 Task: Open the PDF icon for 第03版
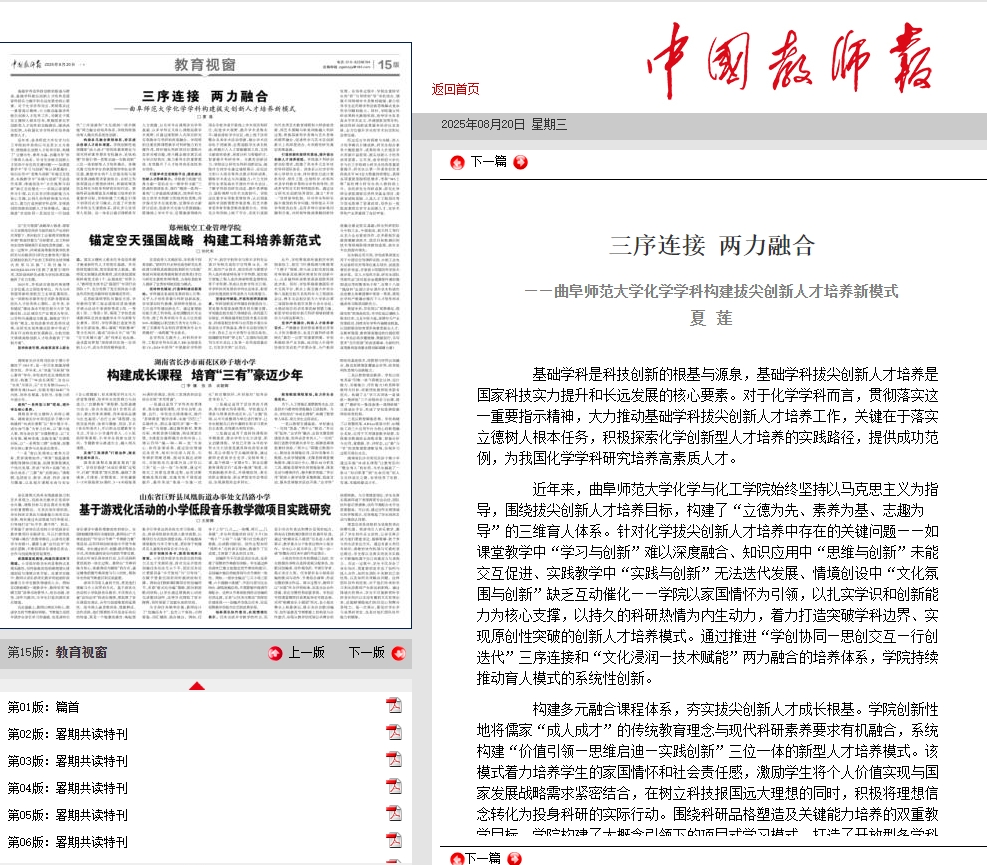pos(394,761)
